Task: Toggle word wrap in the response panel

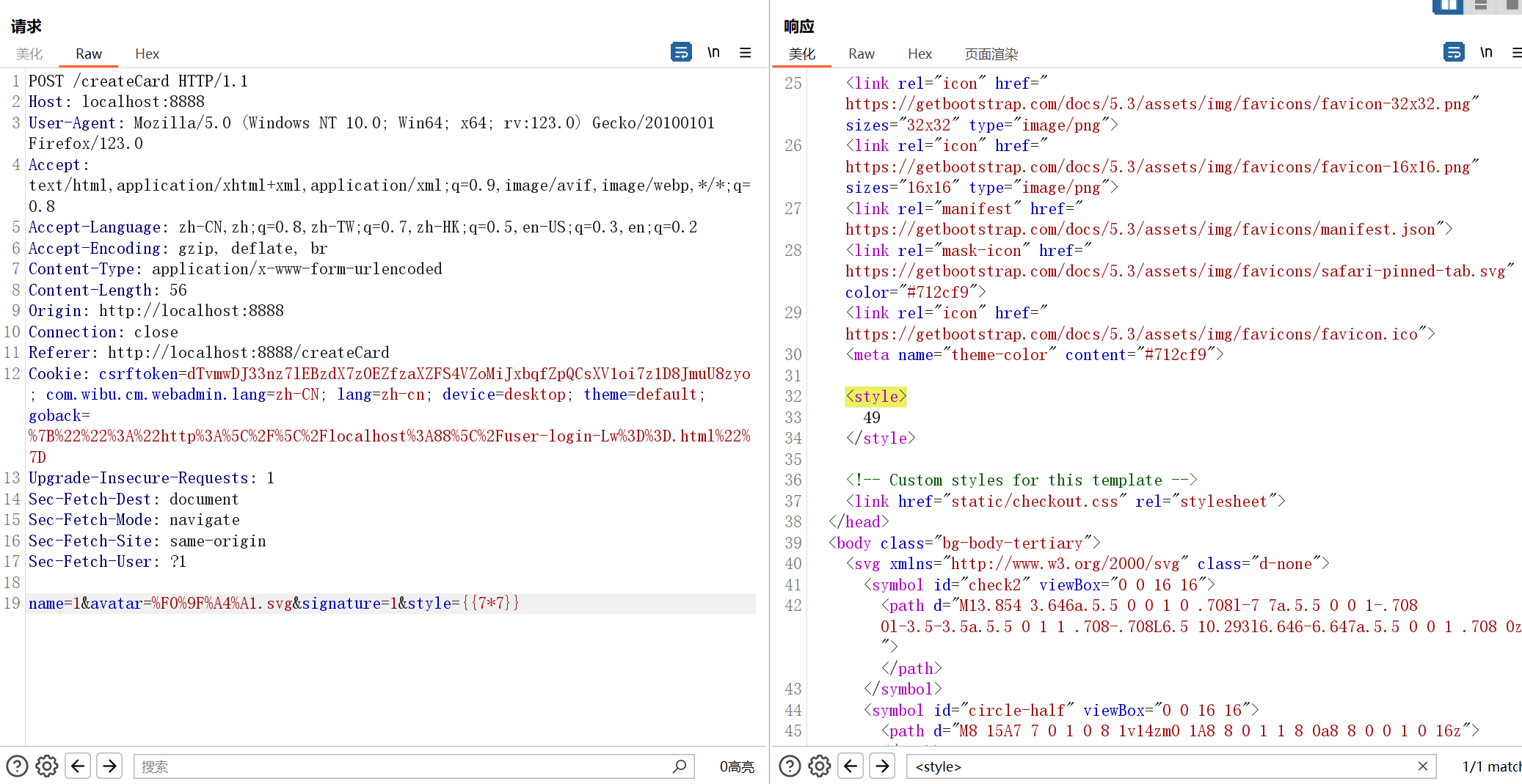Action: [x=1454, y=52]
